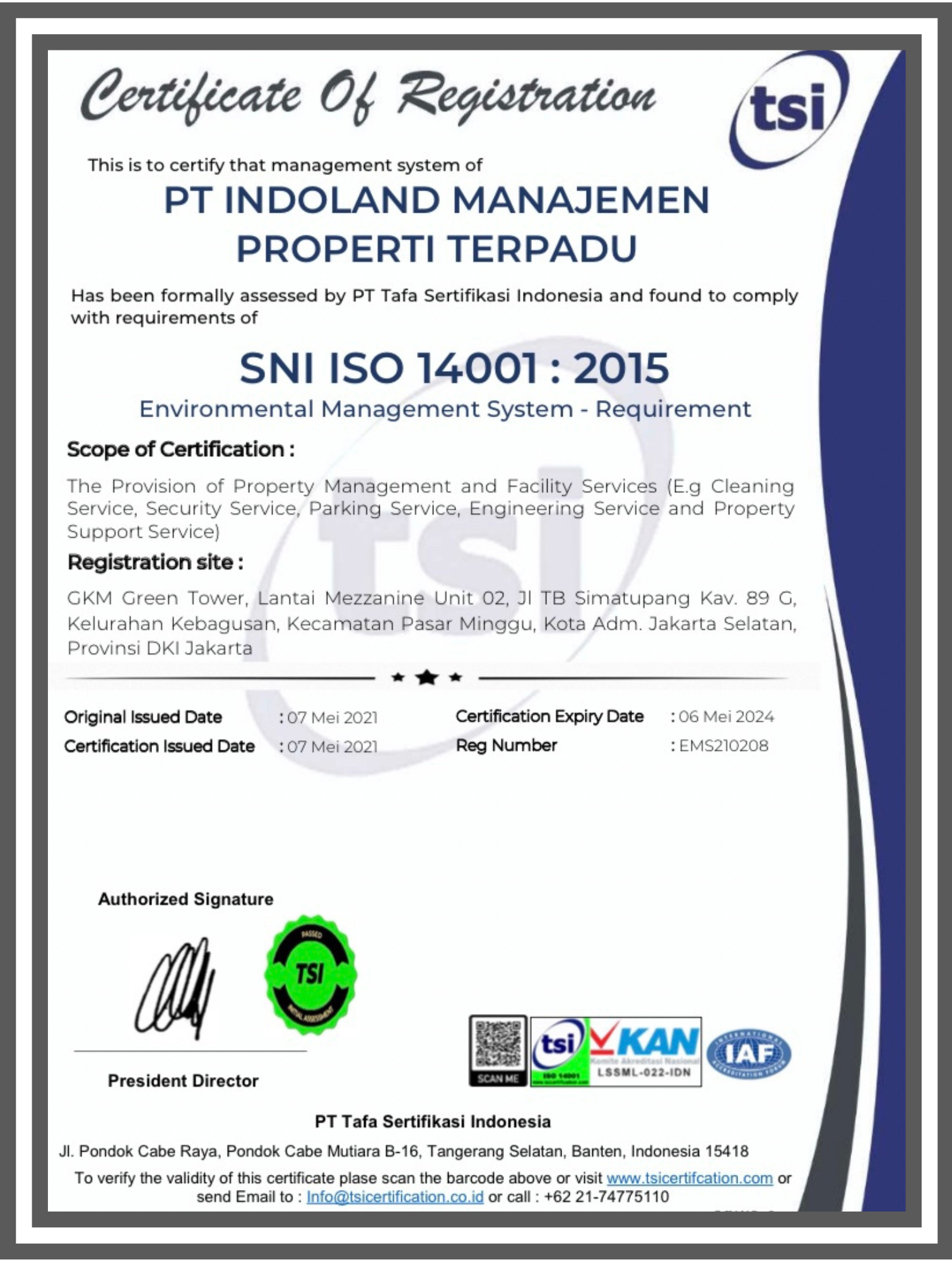This screenshot has height=1262, width=952.
Task: Click Environmental Management System - Requirement subtitle
Action: point(445,410)
